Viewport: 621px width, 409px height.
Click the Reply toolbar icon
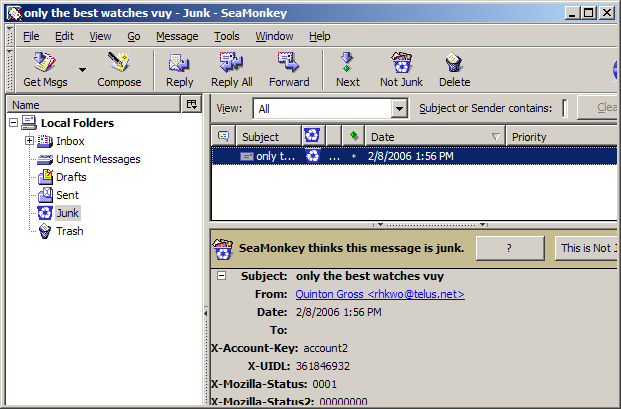pyautogui.click(x=180, y=69)
